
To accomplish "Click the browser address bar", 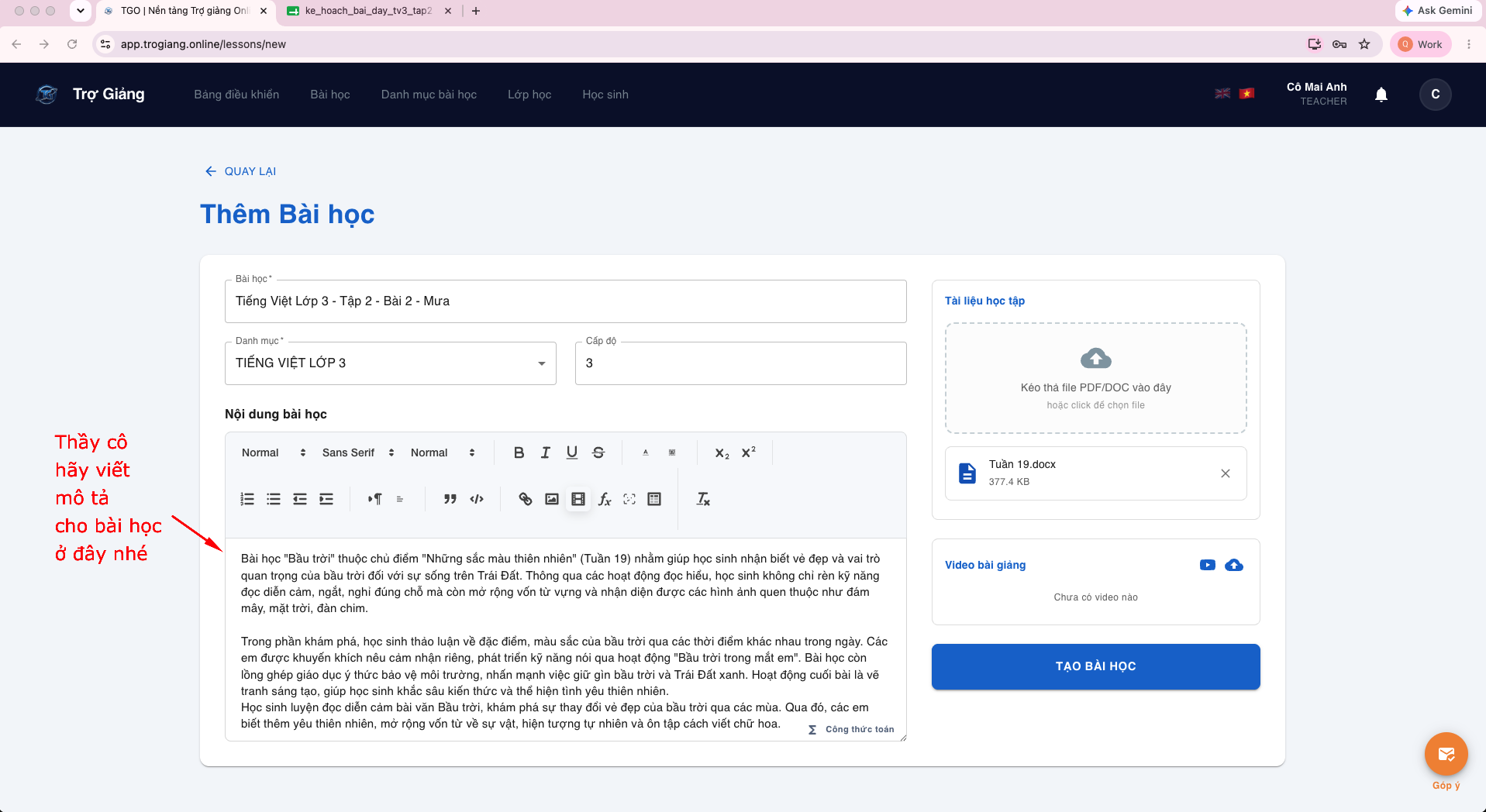I will coord(698,44).
